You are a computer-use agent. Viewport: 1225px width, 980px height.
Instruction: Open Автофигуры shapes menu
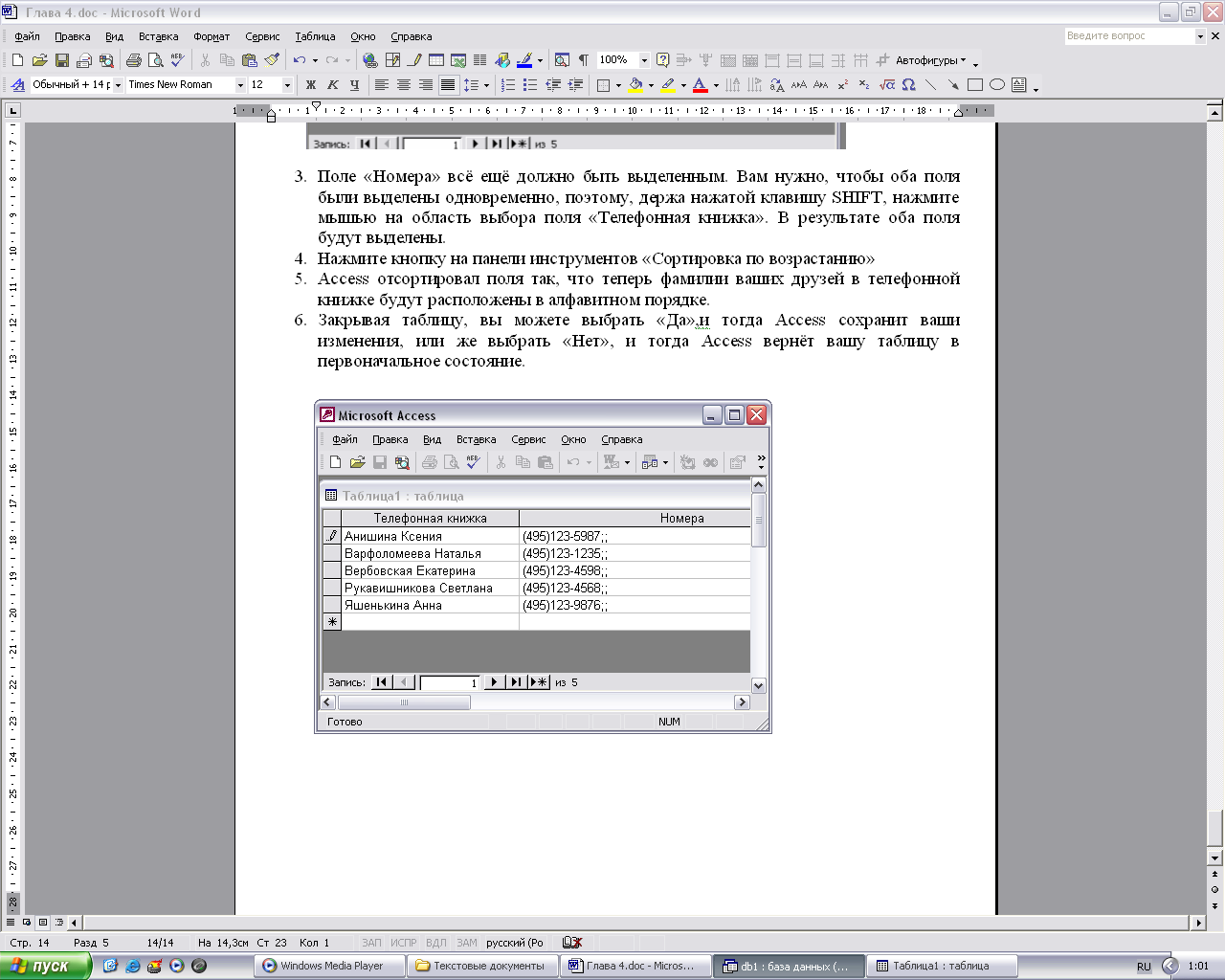coord(931,60)
